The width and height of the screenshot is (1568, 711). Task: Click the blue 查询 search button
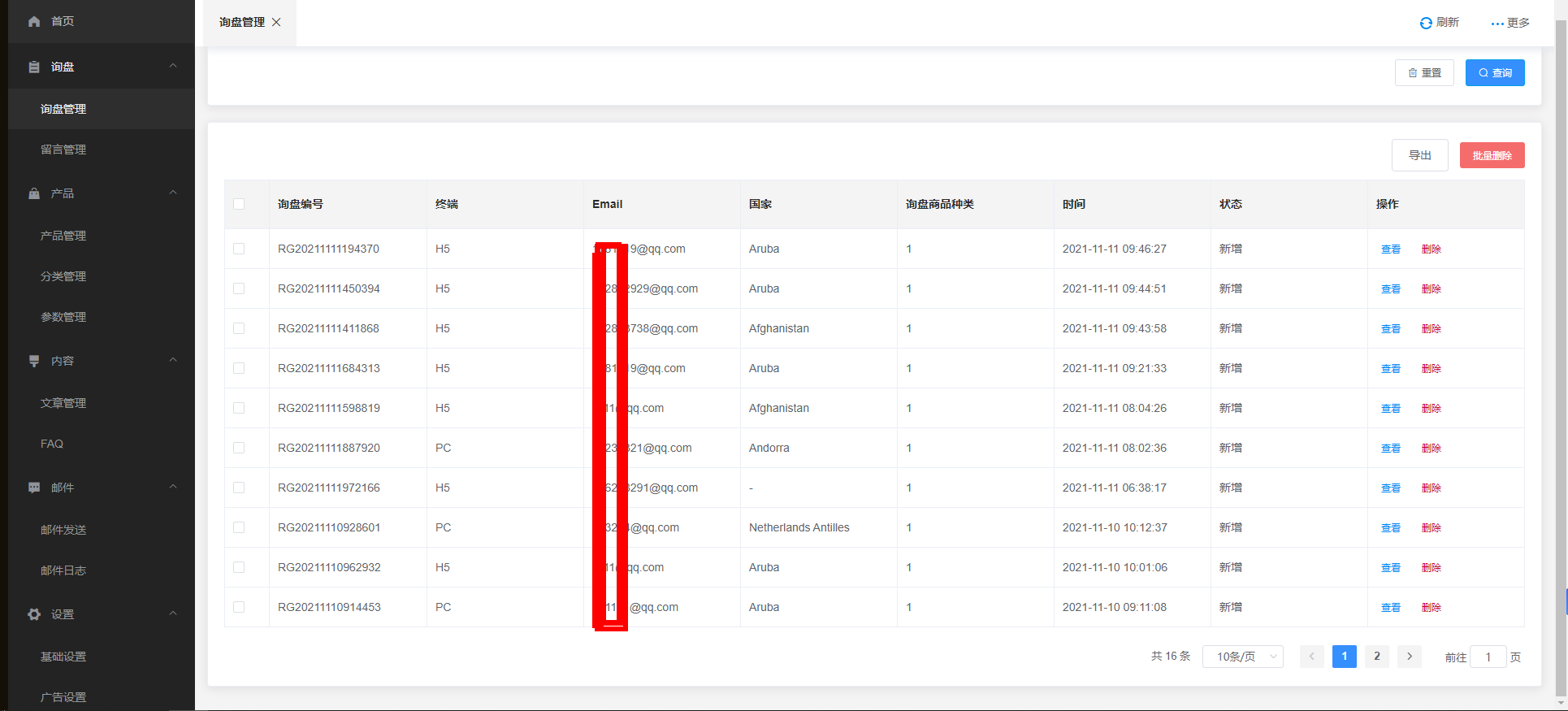tap(1495, 72)
